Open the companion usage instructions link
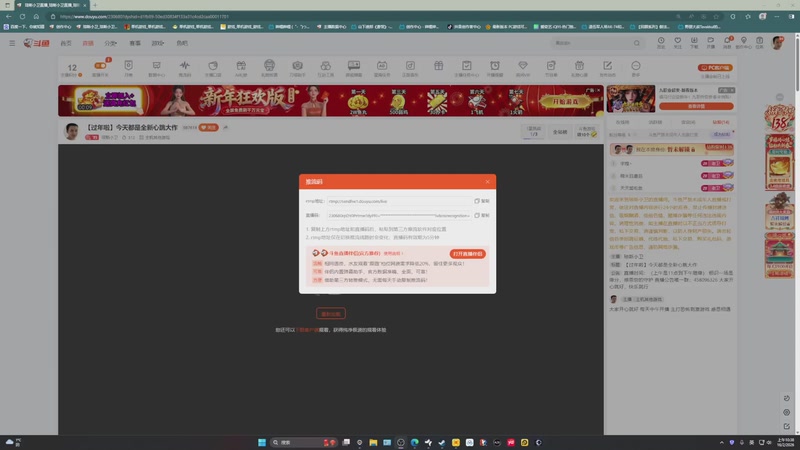This screenshot has width=800, height=450. click(x=393, y=253)
